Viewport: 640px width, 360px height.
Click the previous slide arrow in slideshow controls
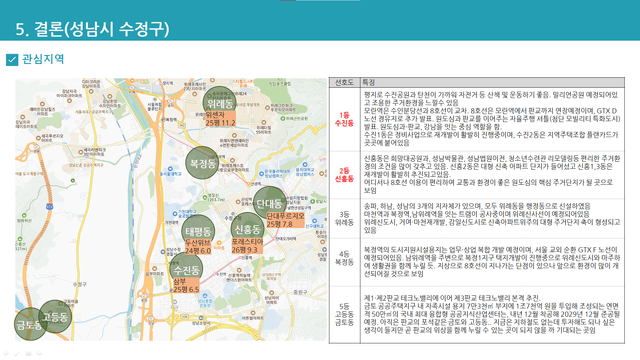click(6, 353)
